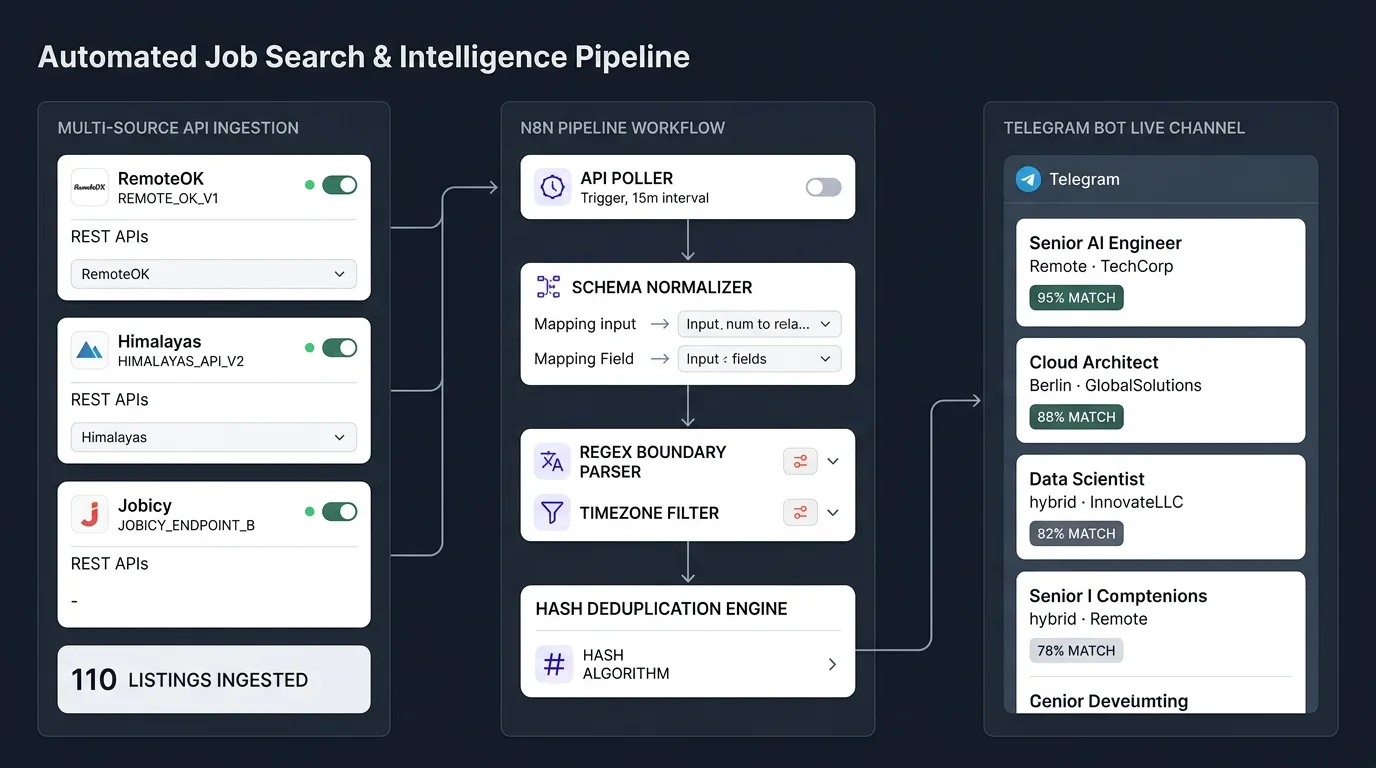
Task: Click the 88% MATCH badge
Action: click(x=1076, y=417)
